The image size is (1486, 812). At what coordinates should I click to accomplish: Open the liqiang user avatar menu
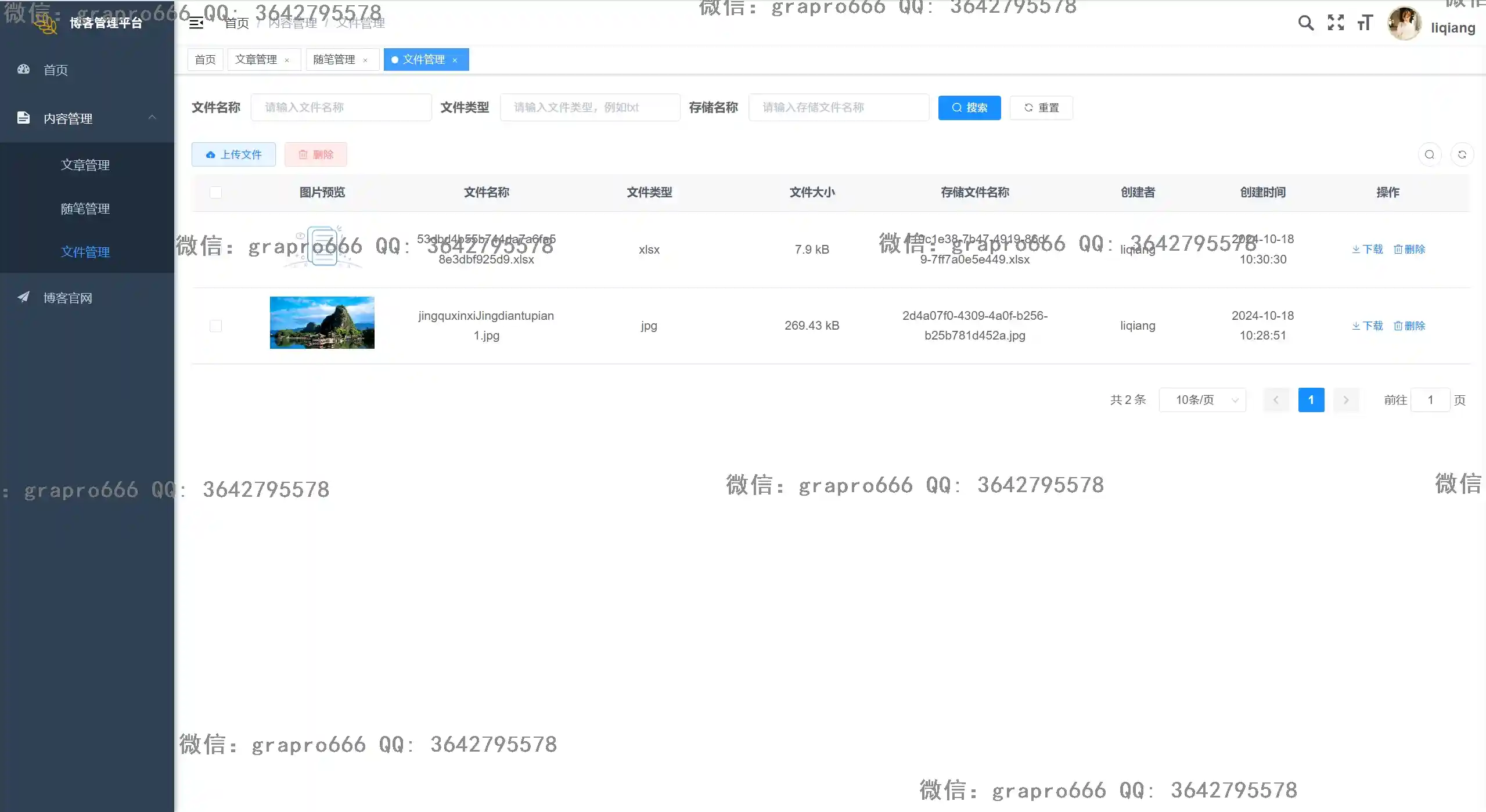(1406, 23)
